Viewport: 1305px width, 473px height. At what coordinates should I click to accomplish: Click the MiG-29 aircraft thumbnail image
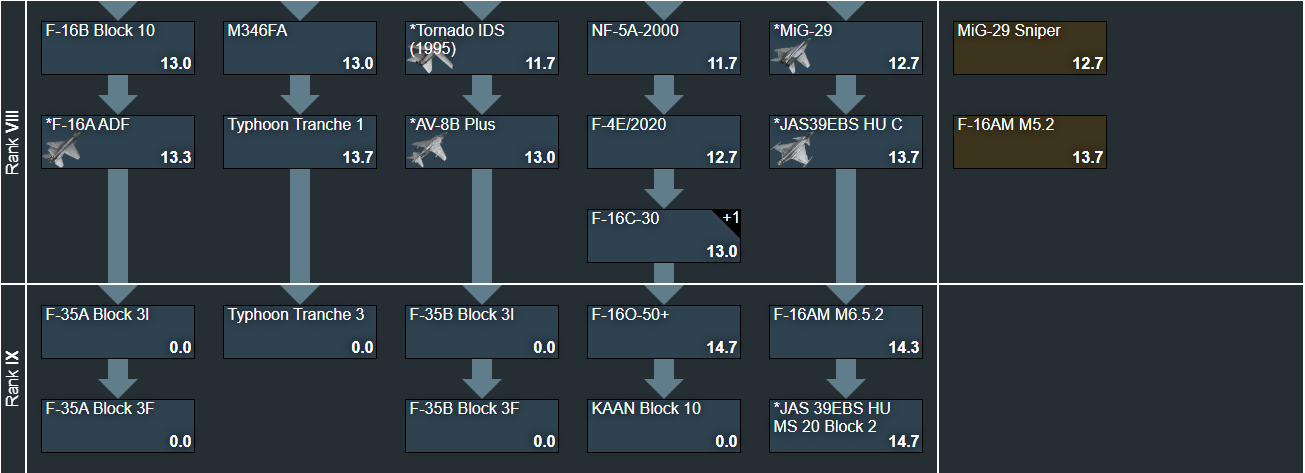pos(794,57)
